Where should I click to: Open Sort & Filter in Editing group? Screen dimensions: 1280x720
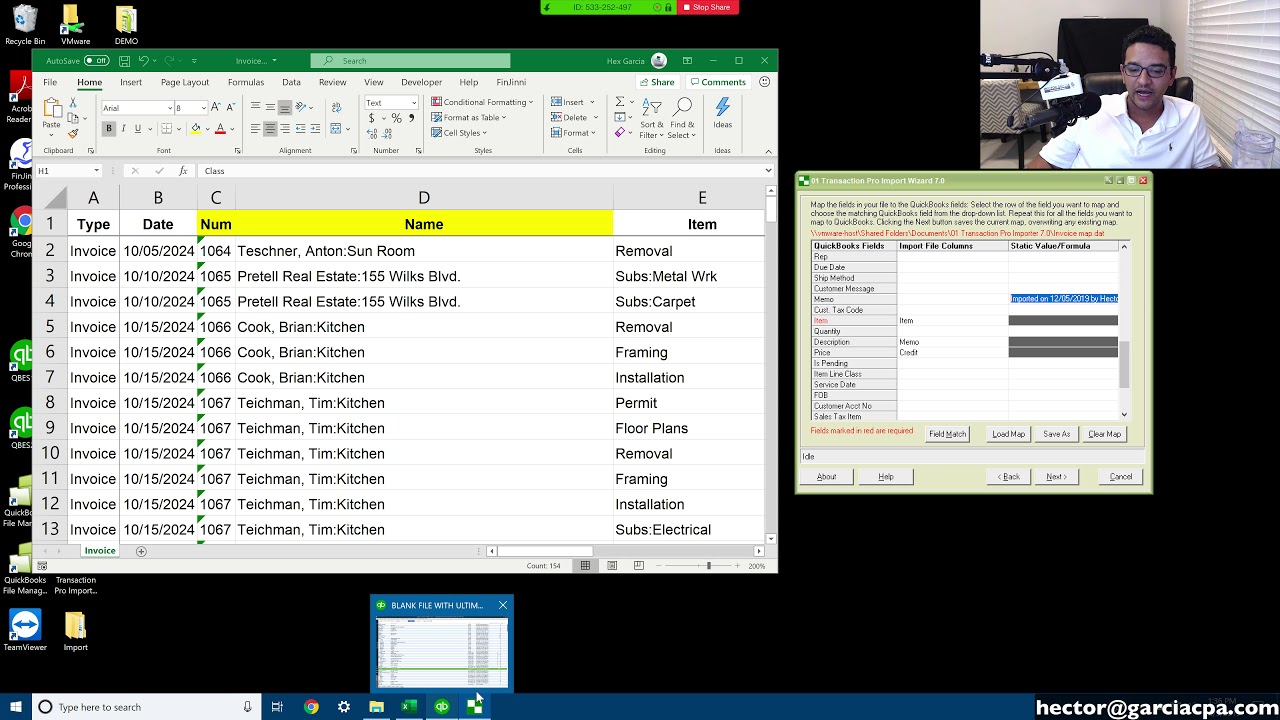[x=652, y=119]
